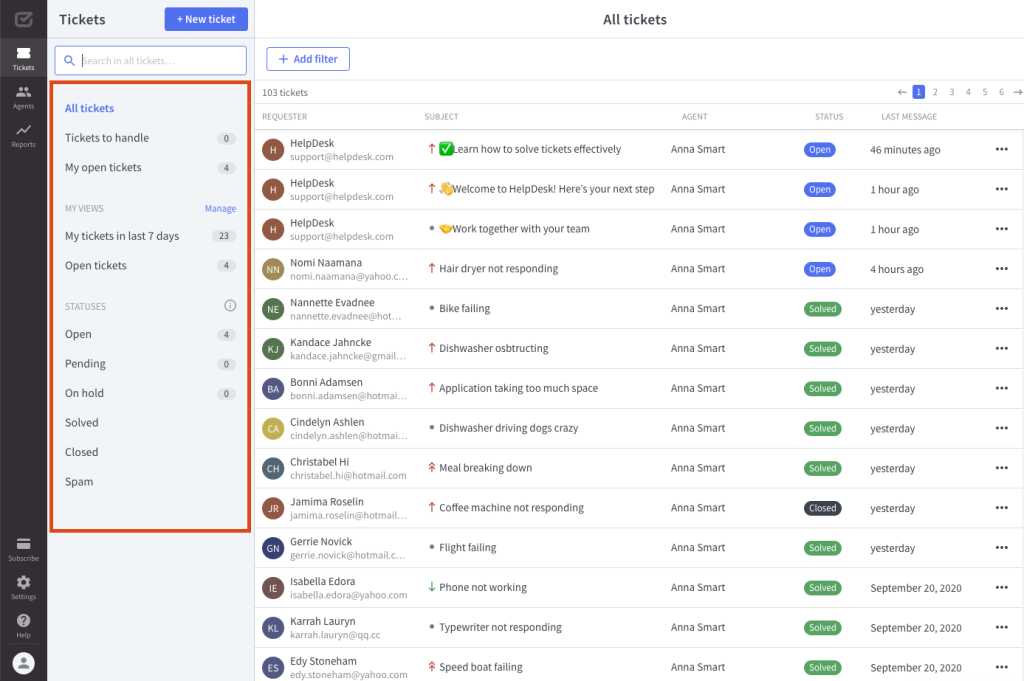Open the Help question mark icon
Viewport: 1024px width, 681px height.
pos(23,625)
